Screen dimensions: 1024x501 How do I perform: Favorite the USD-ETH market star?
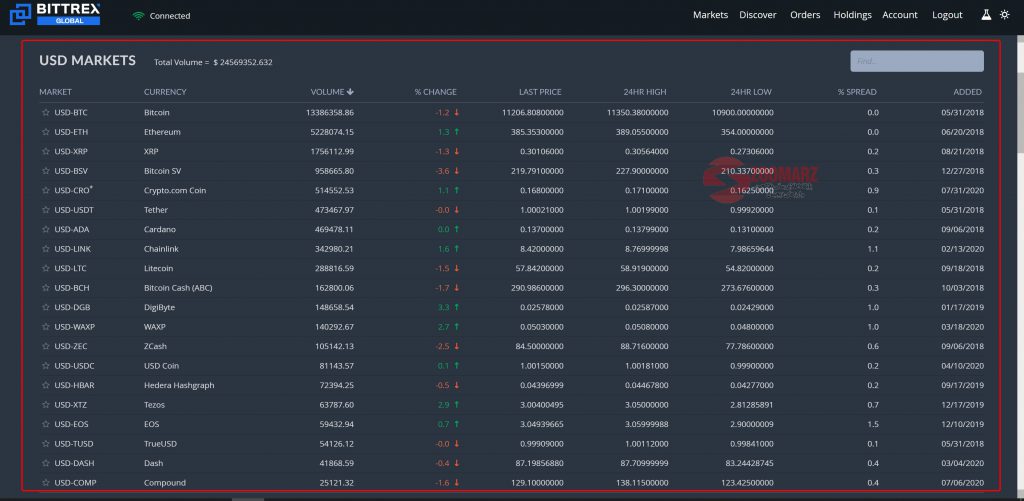pyautogui.click(x=46, y=132)
